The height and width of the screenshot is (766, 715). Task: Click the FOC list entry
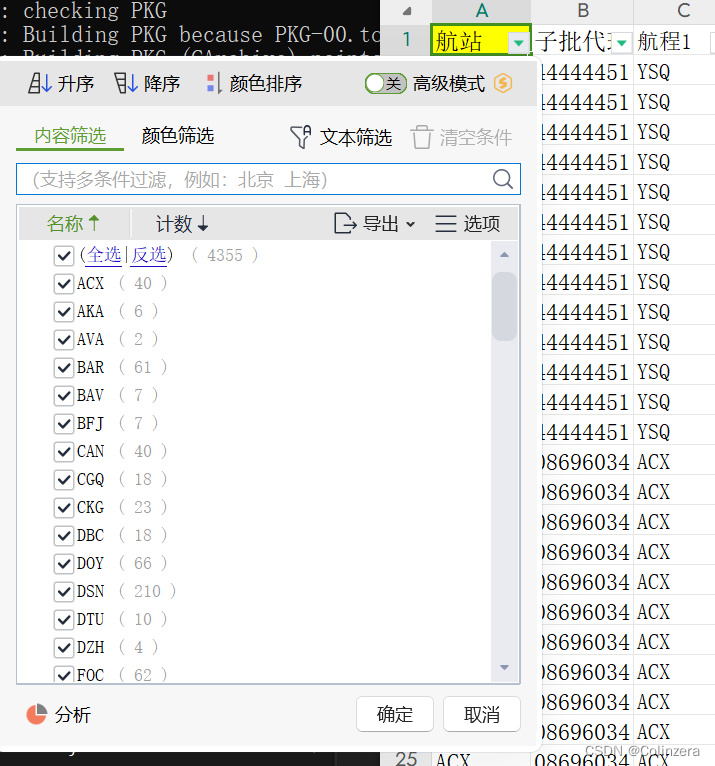[x=90, y=675]
